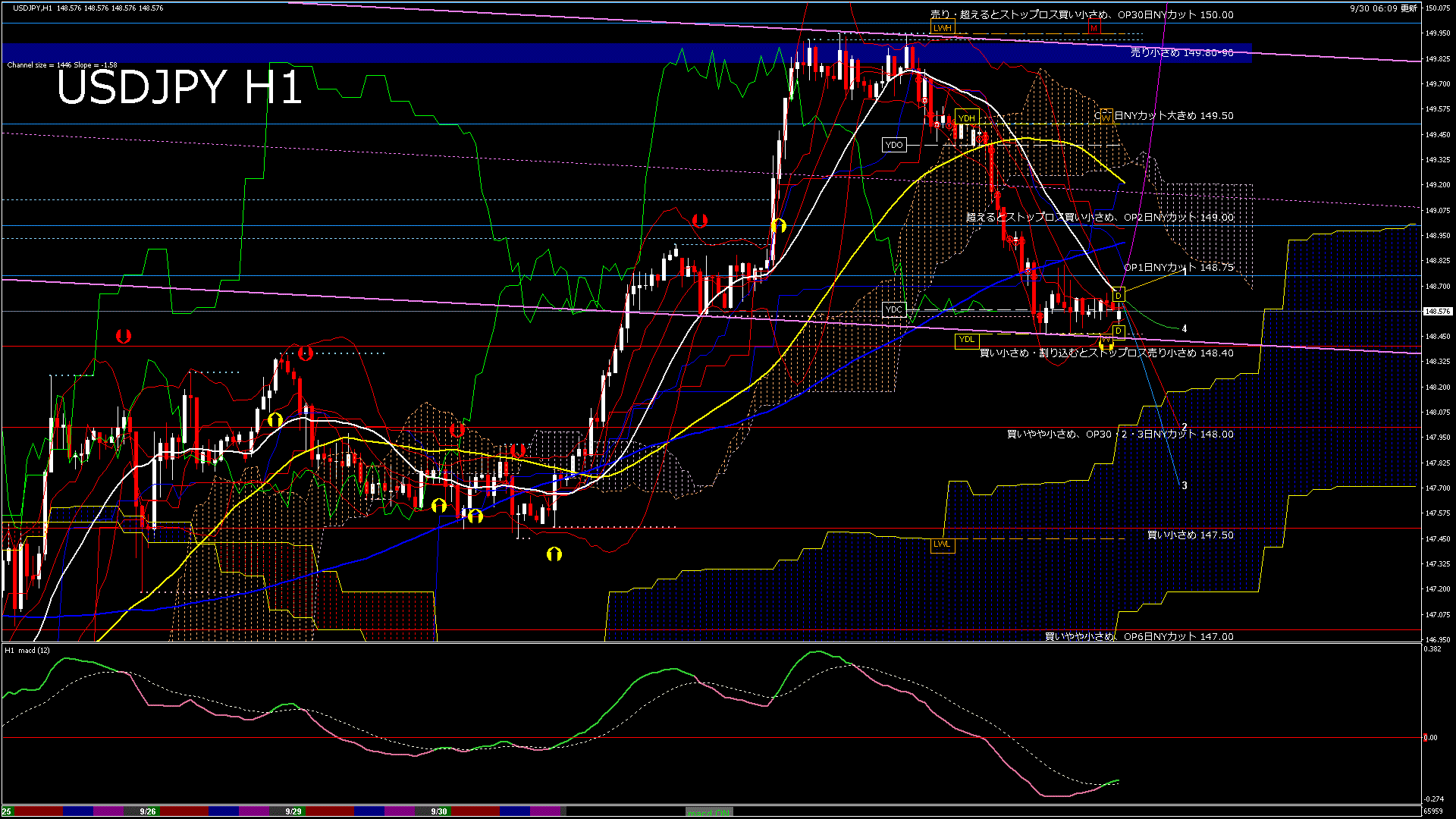Select the 9/30 date marker on timeline
1456x819 pixels.
(439, 811)
